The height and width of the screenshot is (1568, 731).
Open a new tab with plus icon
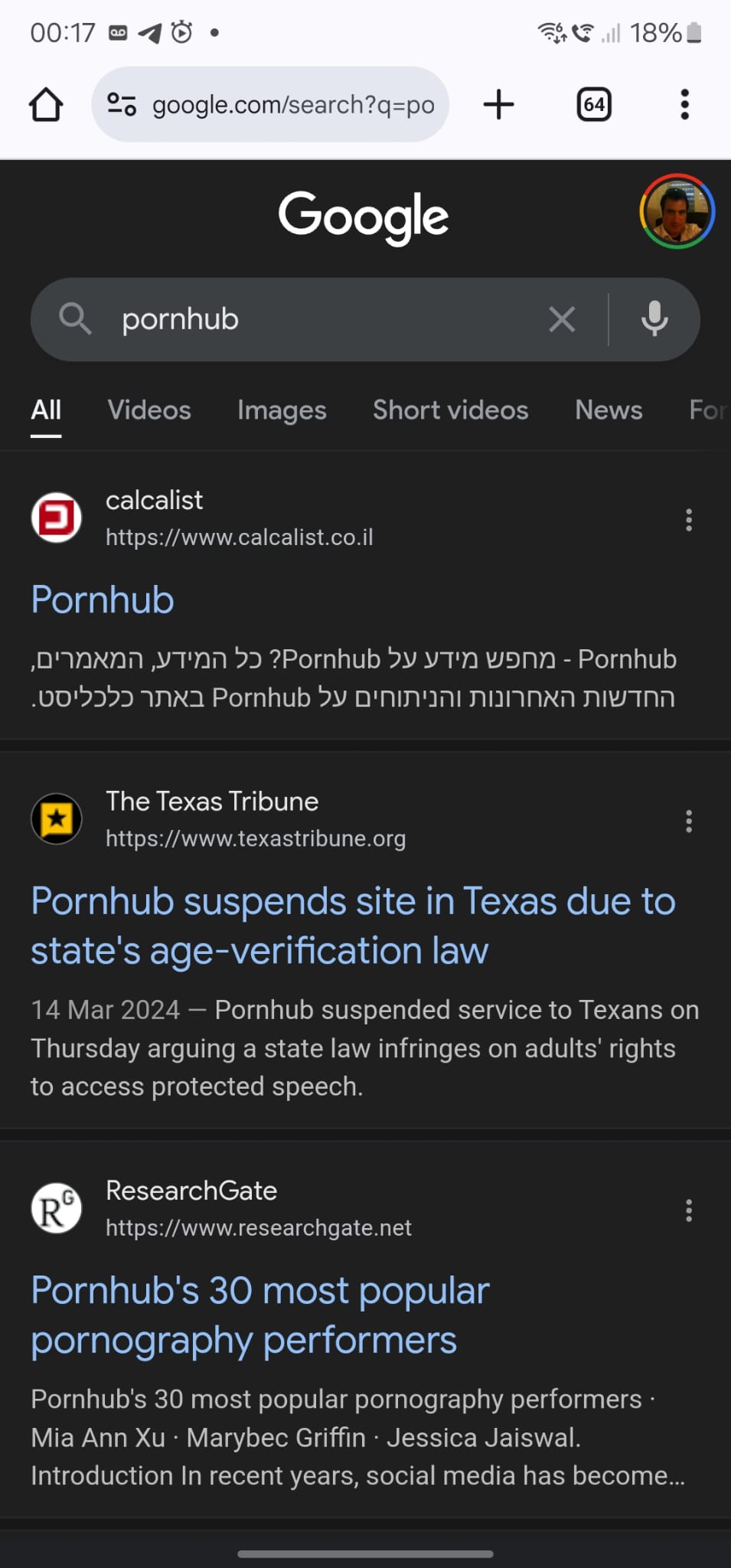coord(498,105)
